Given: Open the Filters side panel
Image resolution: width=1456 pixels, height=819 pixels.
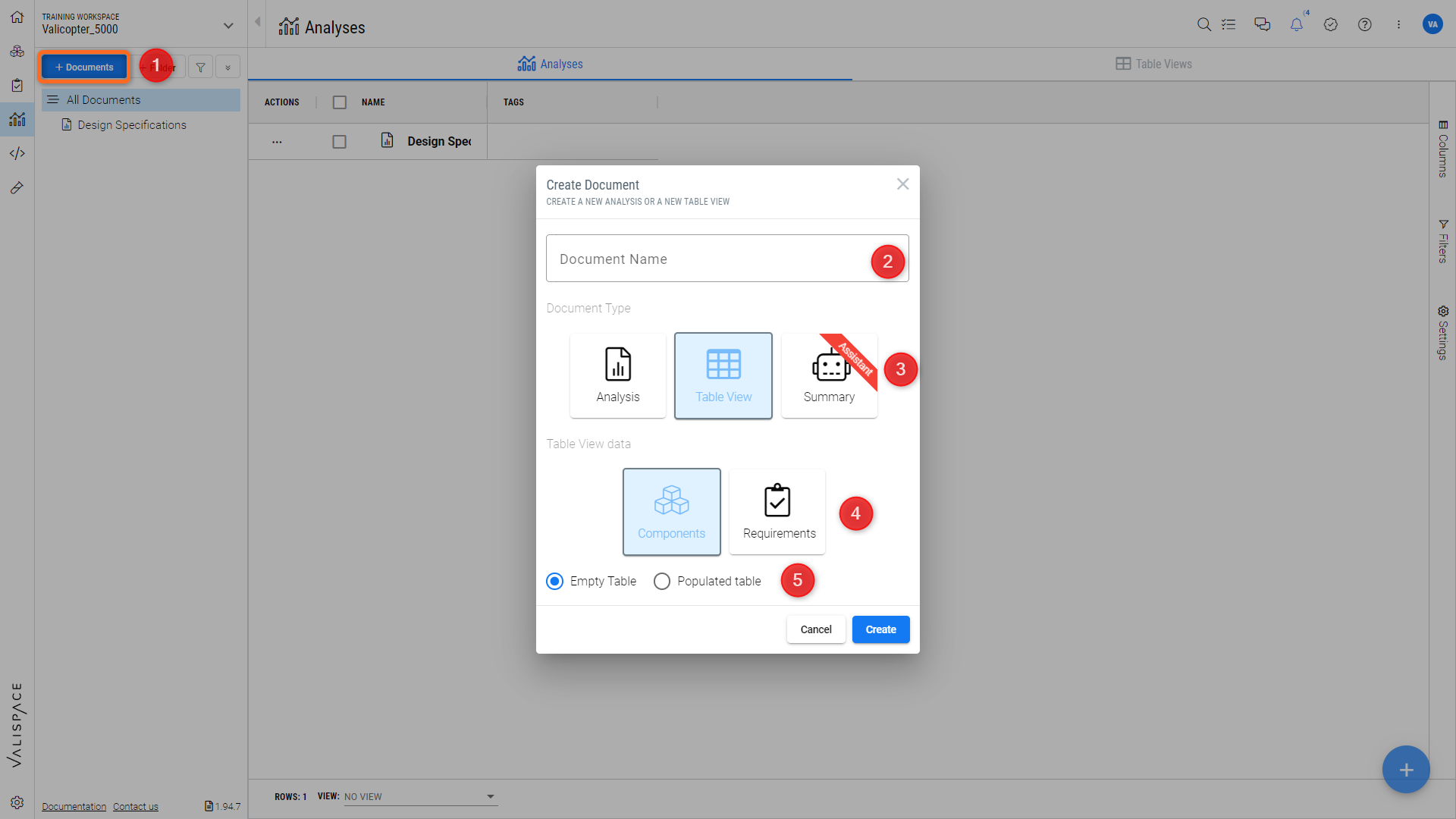Looking at the screenshot, I should coord(1443,241).
